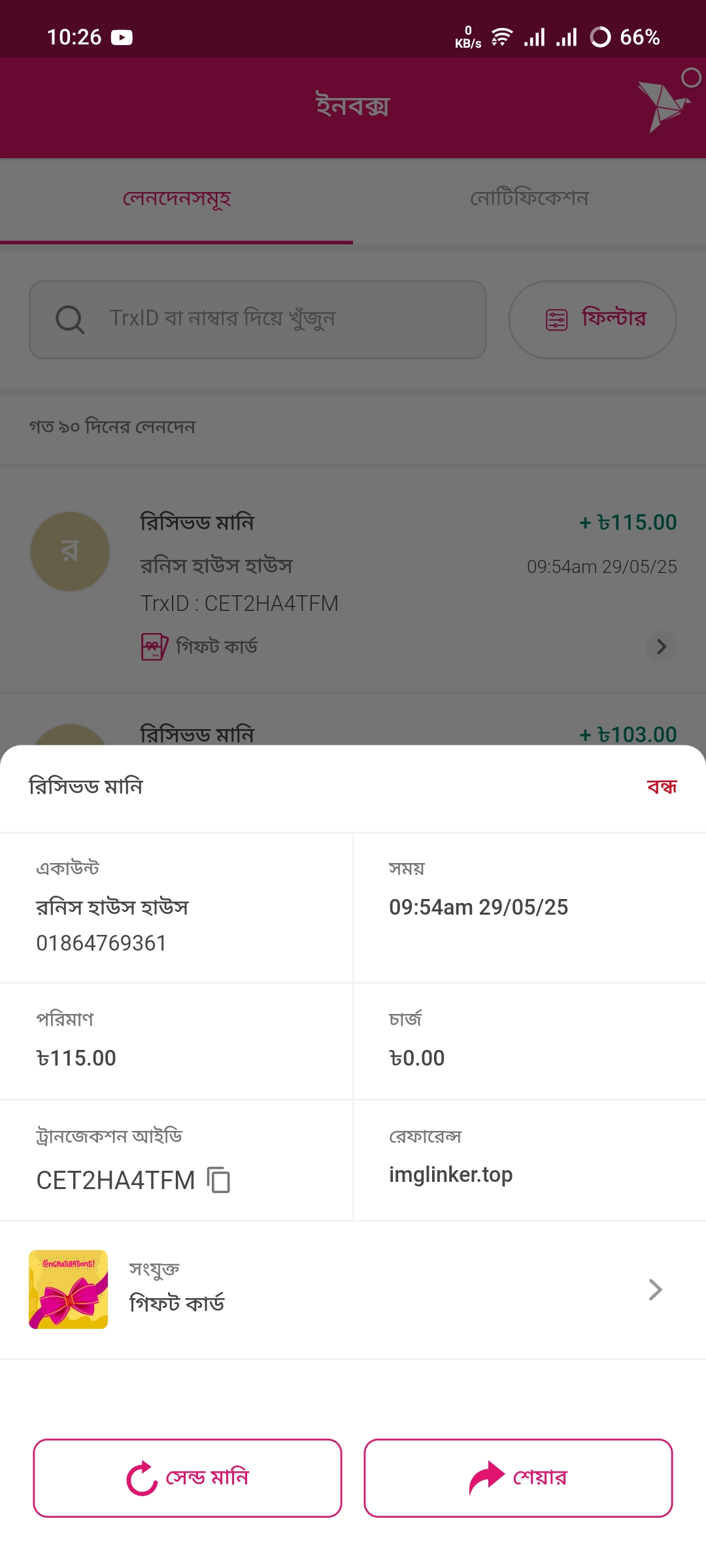
Task: Switch to the লেনদেনসমূহ tab
Action: tap(176, 199)
